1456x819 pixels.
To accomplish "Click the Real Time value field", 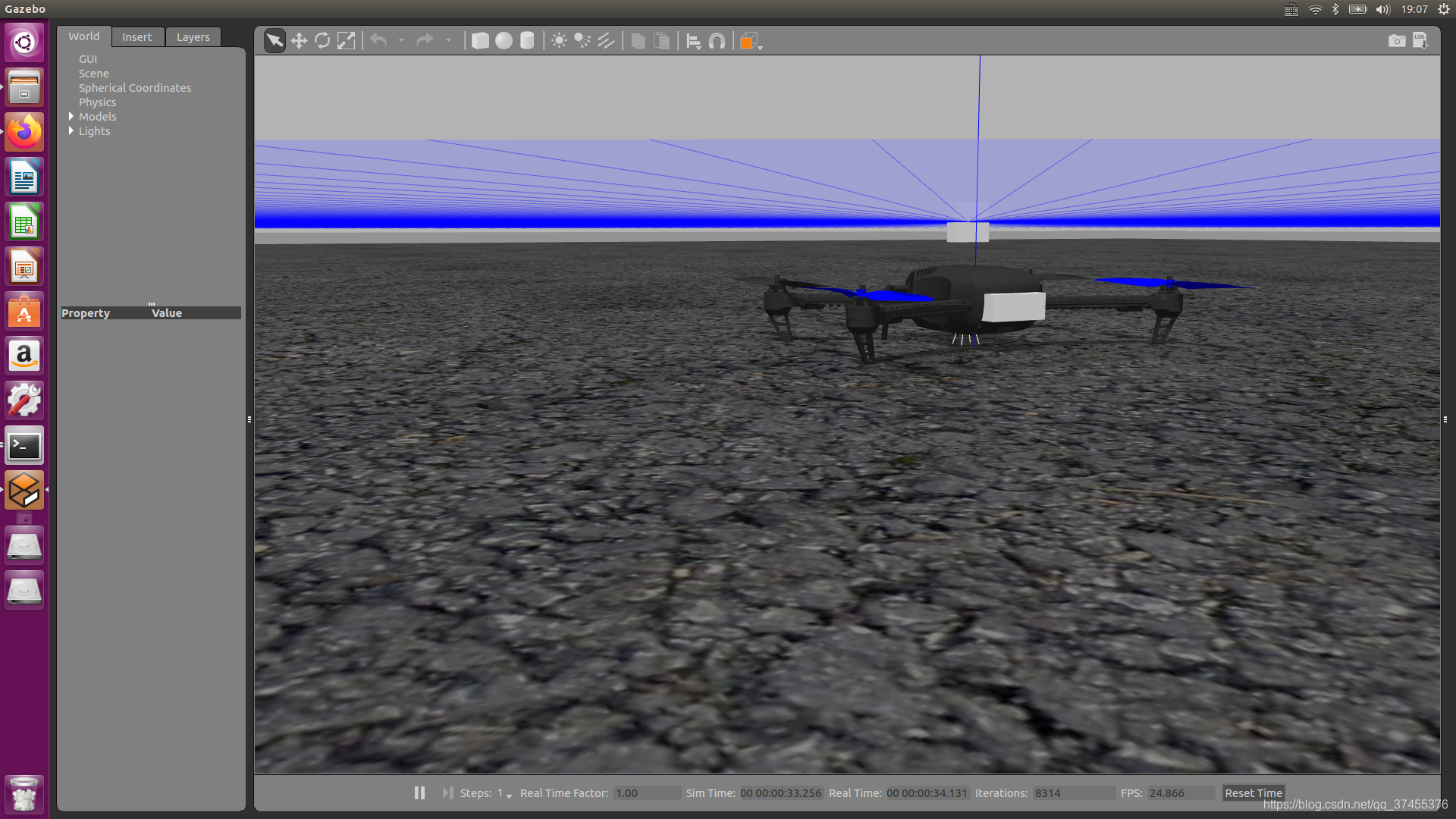I will tap(927, 793).
